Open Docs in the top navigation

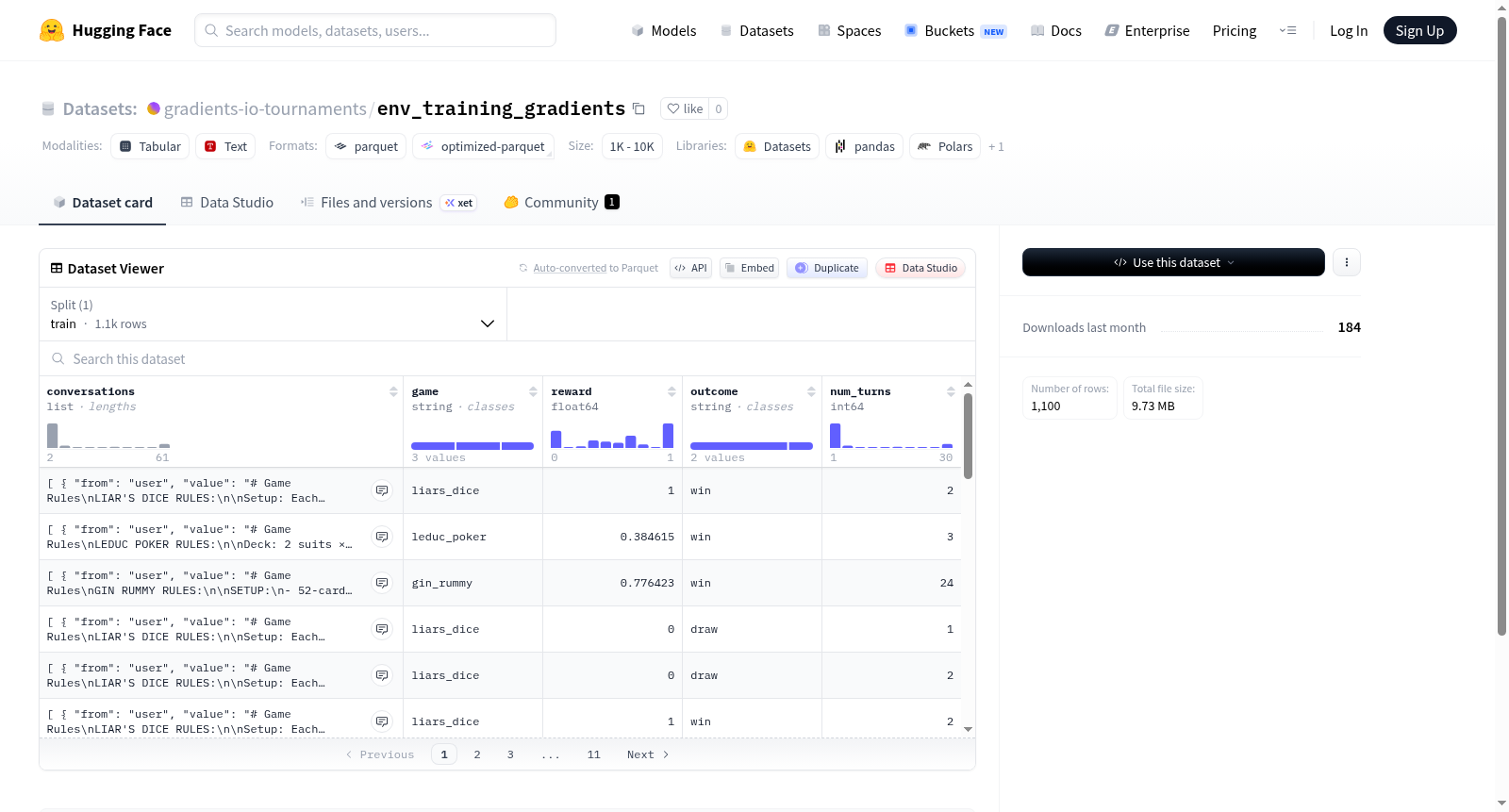1056,30
